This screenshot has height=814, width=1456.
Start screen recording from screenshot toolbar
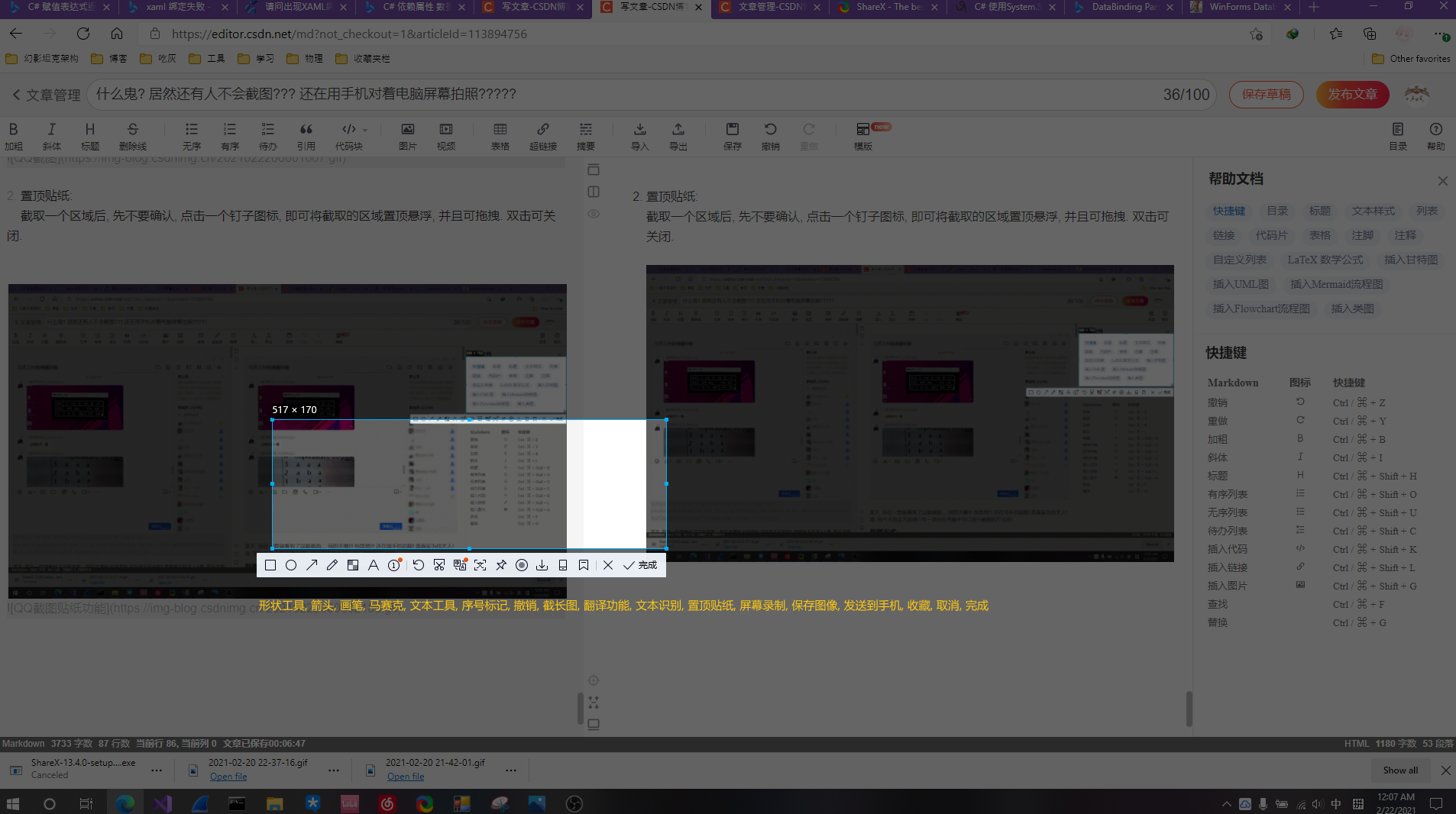tap(522, 565)
